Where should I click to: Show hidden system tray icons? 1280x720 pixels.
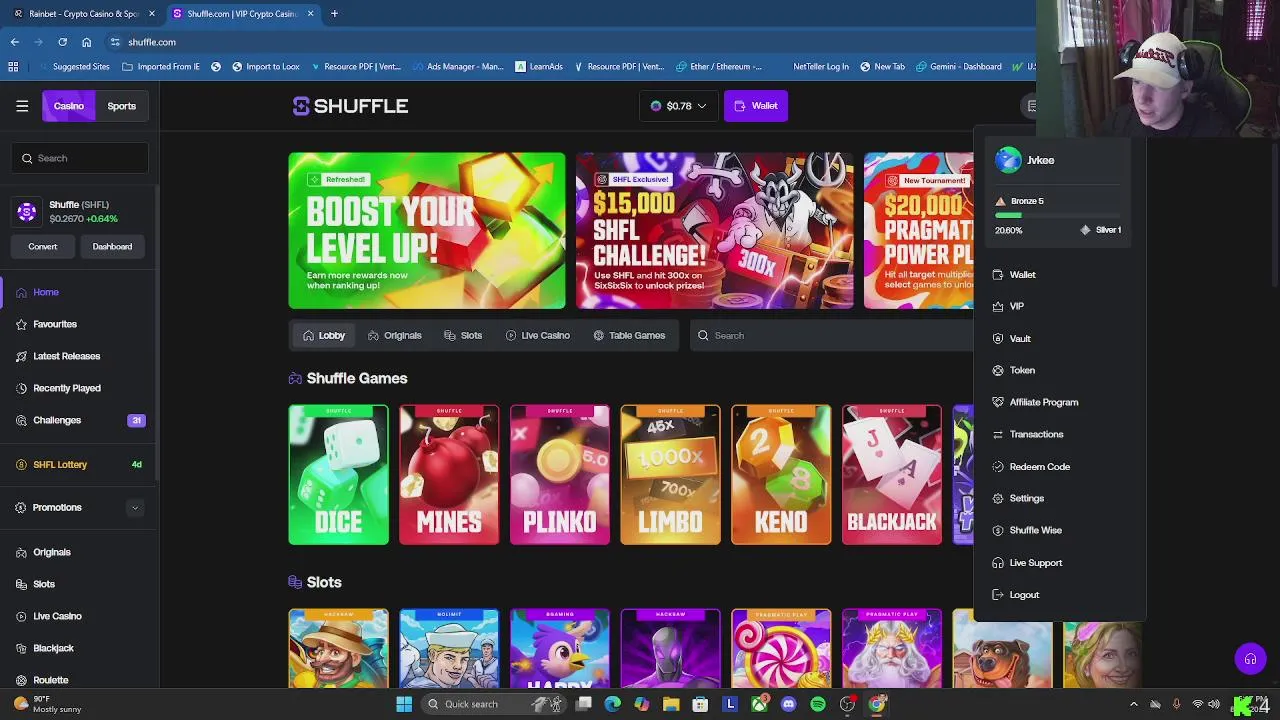[1134, 704]
